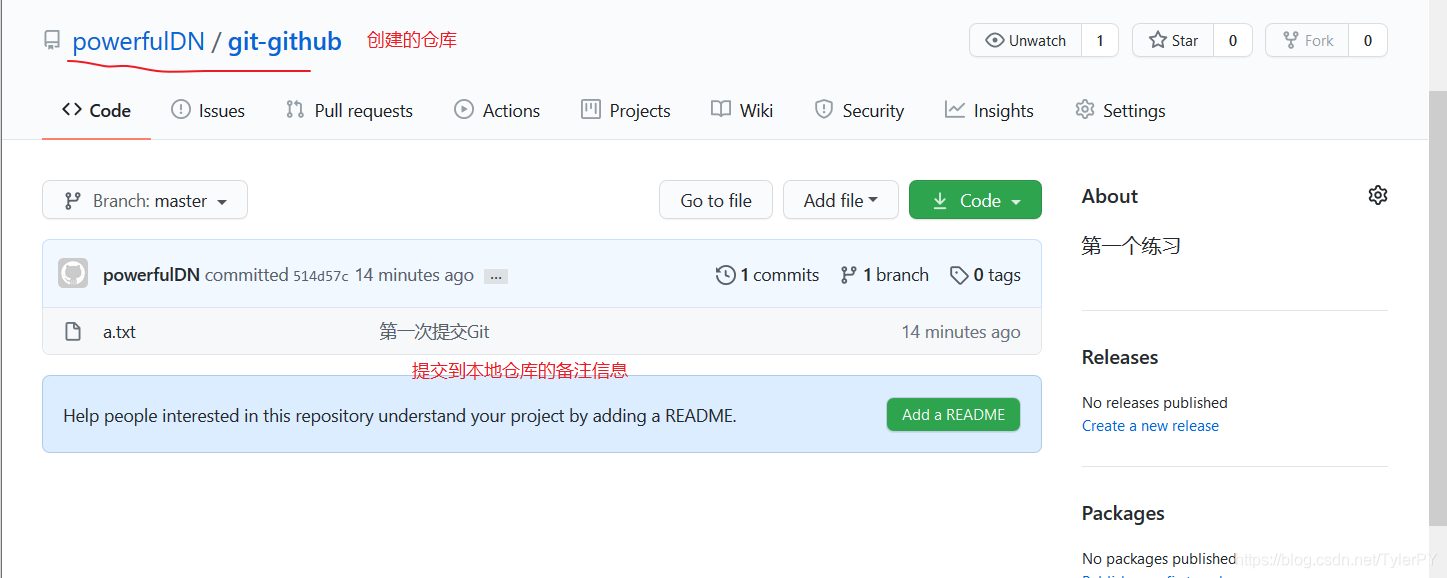
Task: Click the Fork button
Action: (1307, 40)
